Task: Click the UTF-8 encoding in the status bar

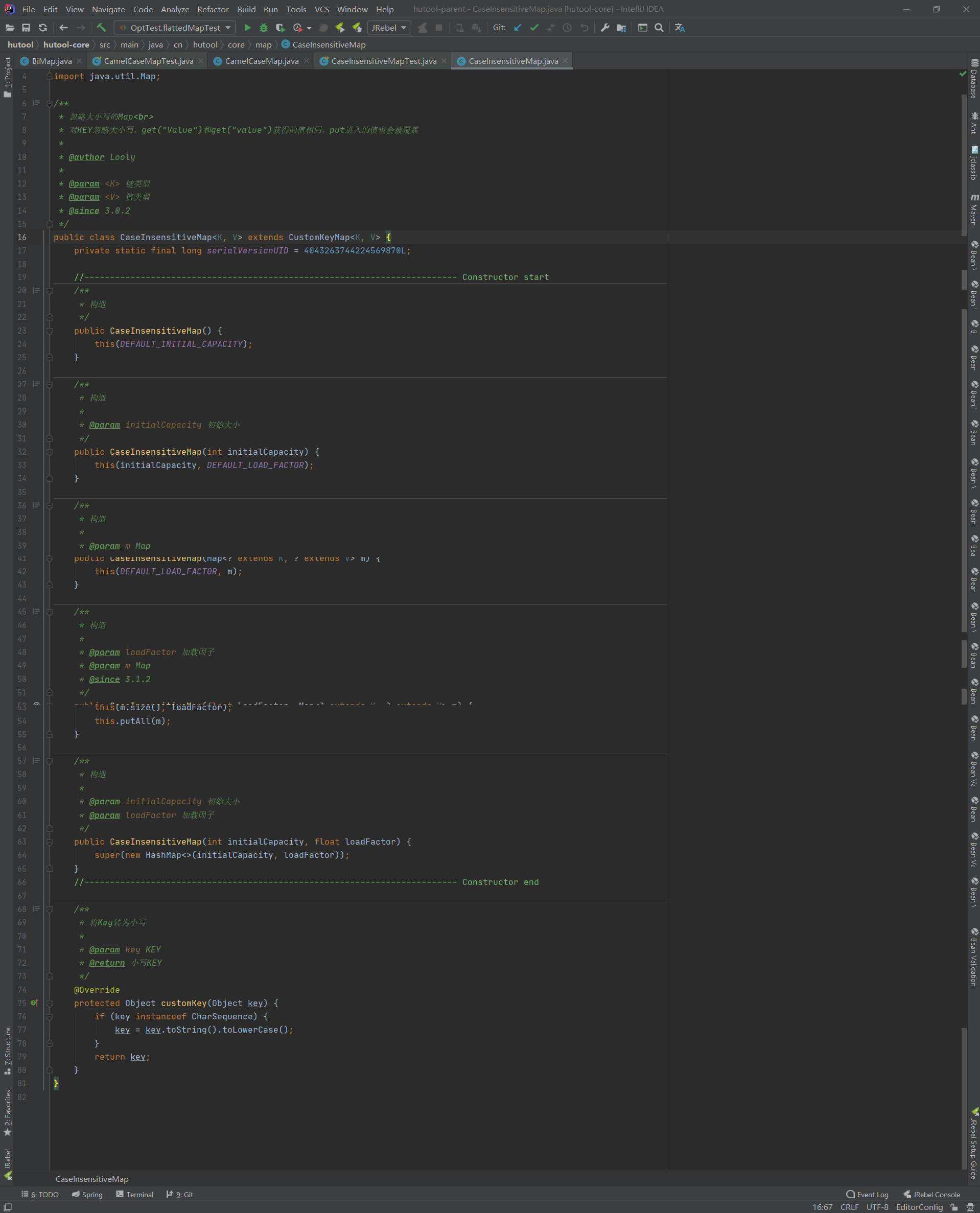Action: (877, 1207)
